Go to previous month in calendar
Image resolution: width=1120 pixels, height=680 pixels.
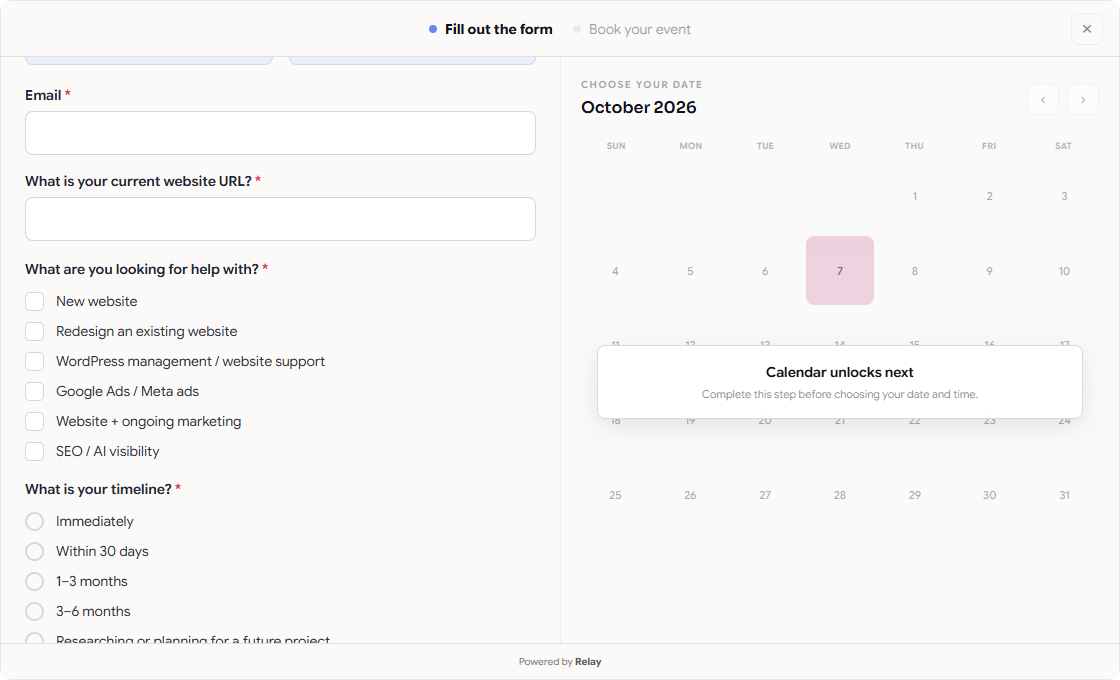(1043, 99)
